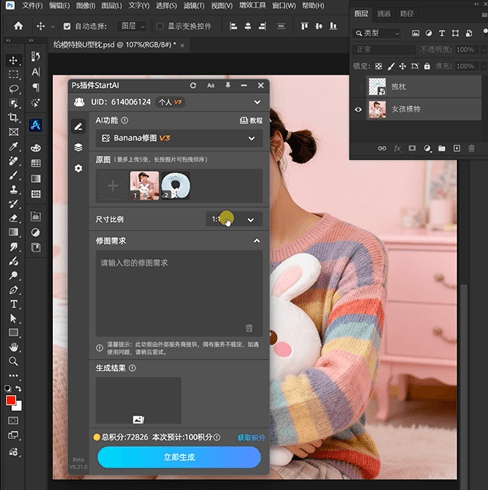Screen dimensions: 488x490
Task: Select the Brush tool
Action: pos(13,175)
